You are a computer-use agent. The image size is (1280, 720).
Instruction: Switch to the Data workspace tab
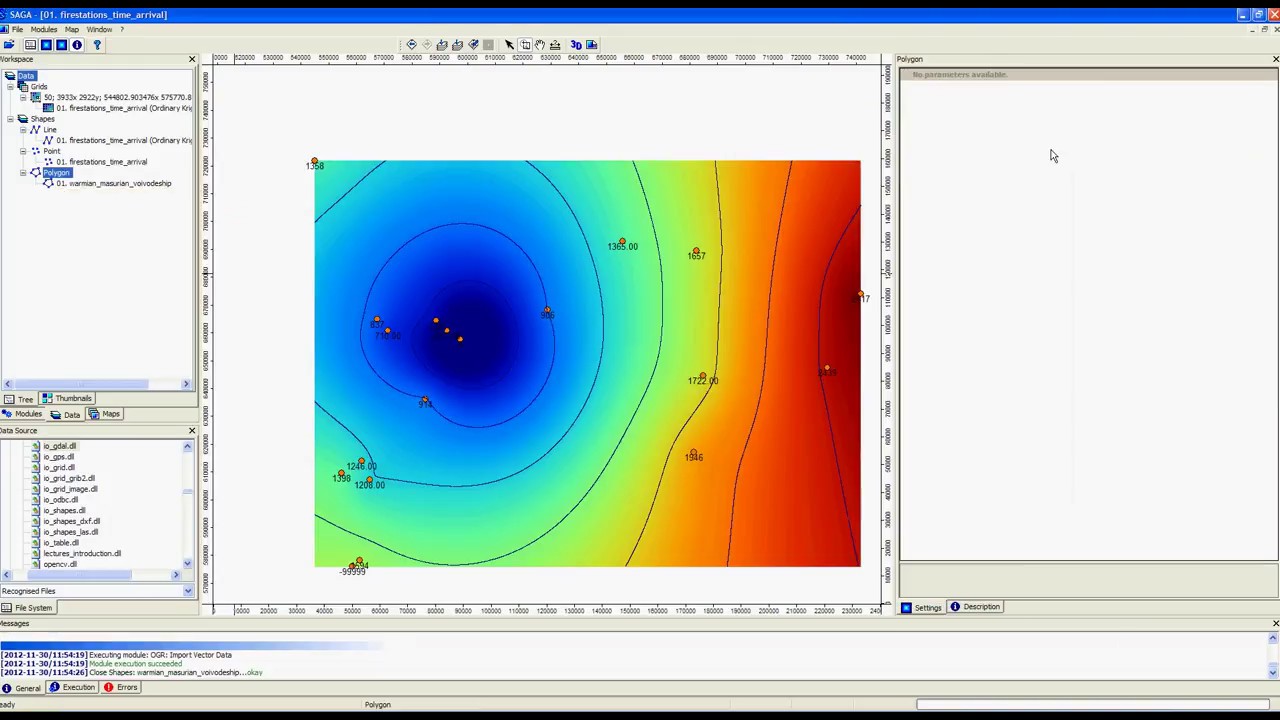[65, 414]
